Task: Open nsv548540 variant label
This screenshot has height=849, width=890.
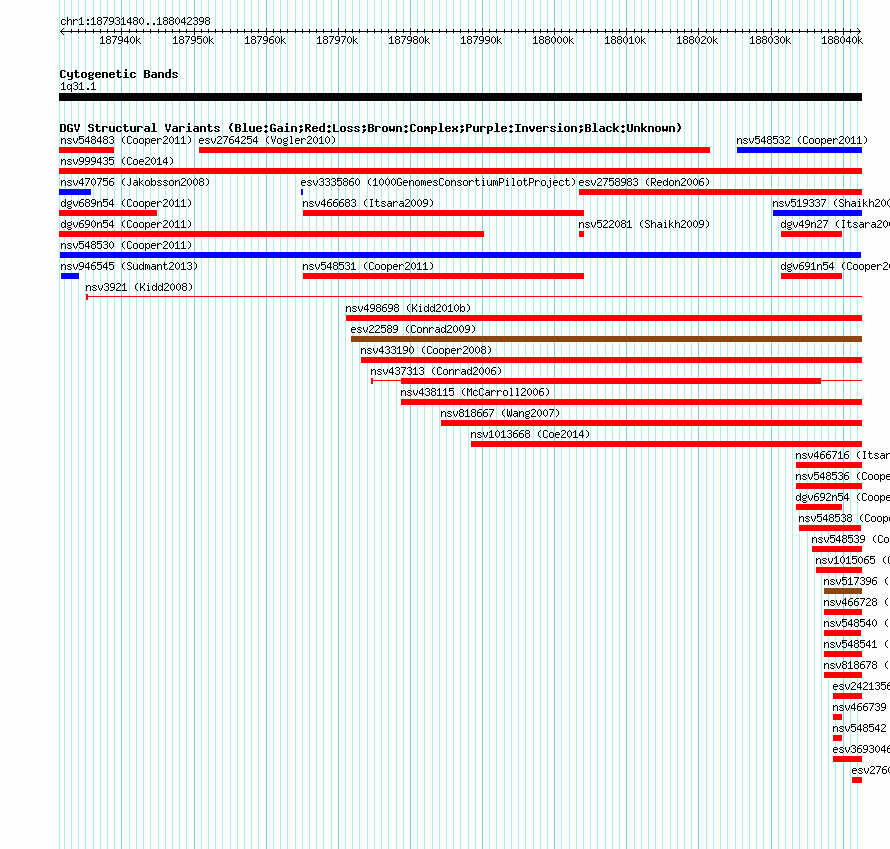Action: coord(857,623)
